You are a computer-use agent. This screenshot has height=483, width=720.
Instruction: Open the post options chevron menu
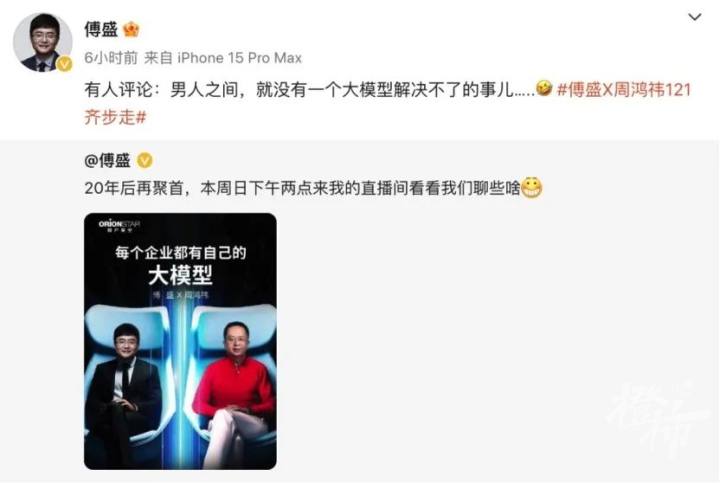pos(694,17)
